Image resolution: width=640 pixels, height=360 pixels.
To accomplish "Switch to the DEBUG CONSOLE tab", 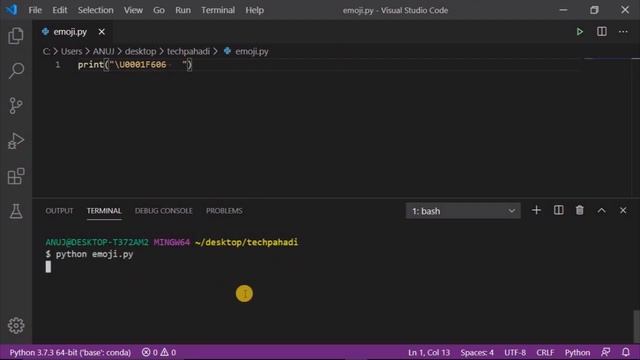I will [x=163, y=211].
